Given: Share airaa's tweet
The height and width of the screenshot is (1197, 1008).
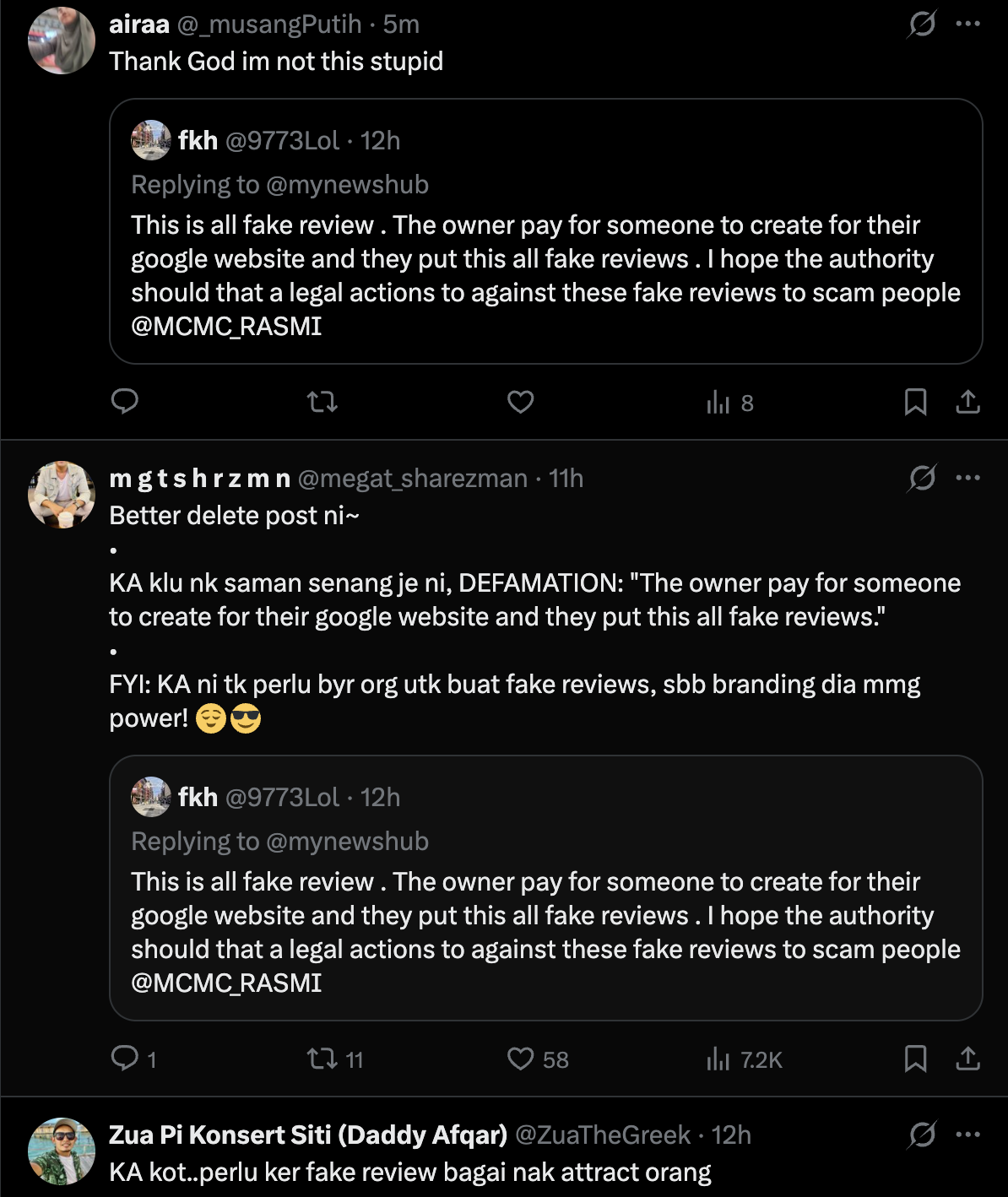Looking at the screenshot, I should [967, 402].
